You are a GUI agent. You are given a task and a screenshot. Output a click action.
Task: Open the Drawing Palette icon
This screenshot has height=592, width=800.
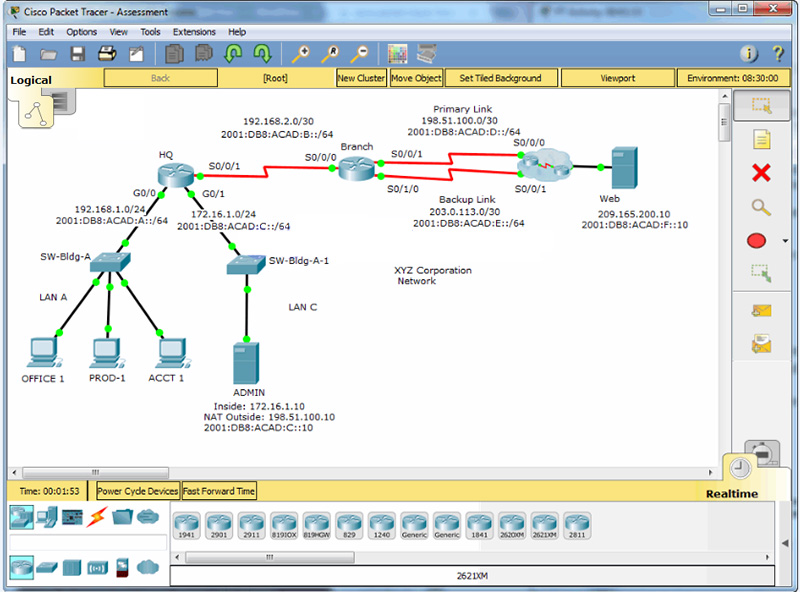(x=397, y=54)
